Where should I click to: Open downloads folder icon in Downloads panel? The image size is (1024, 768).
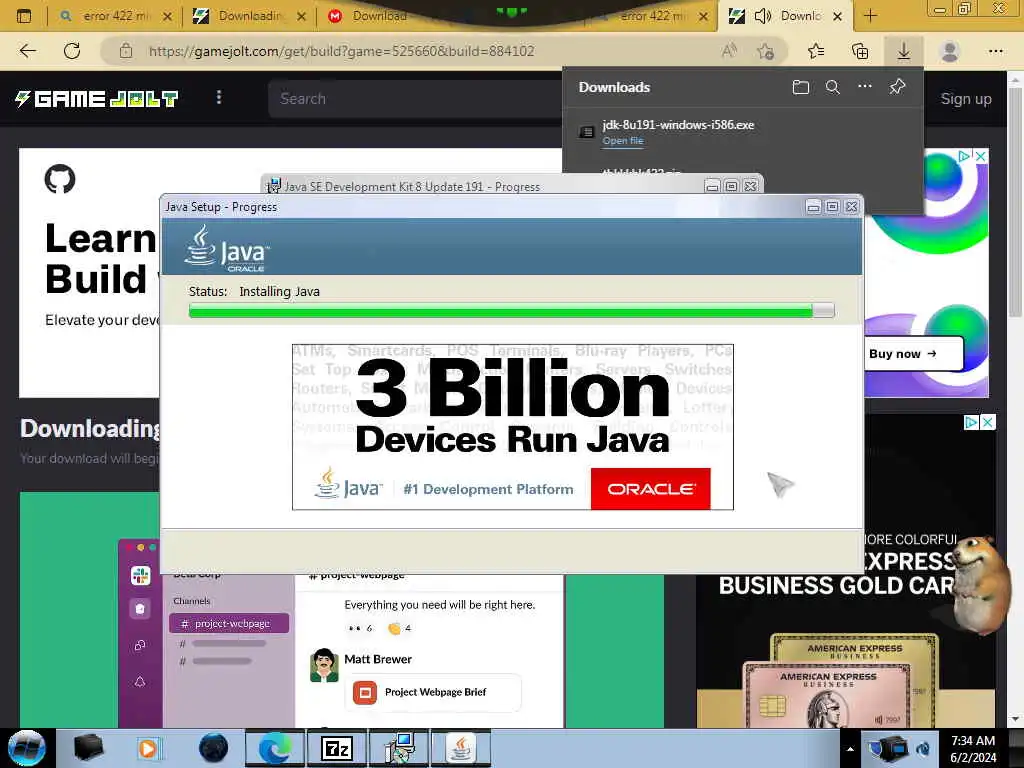(x=801, y=87)
